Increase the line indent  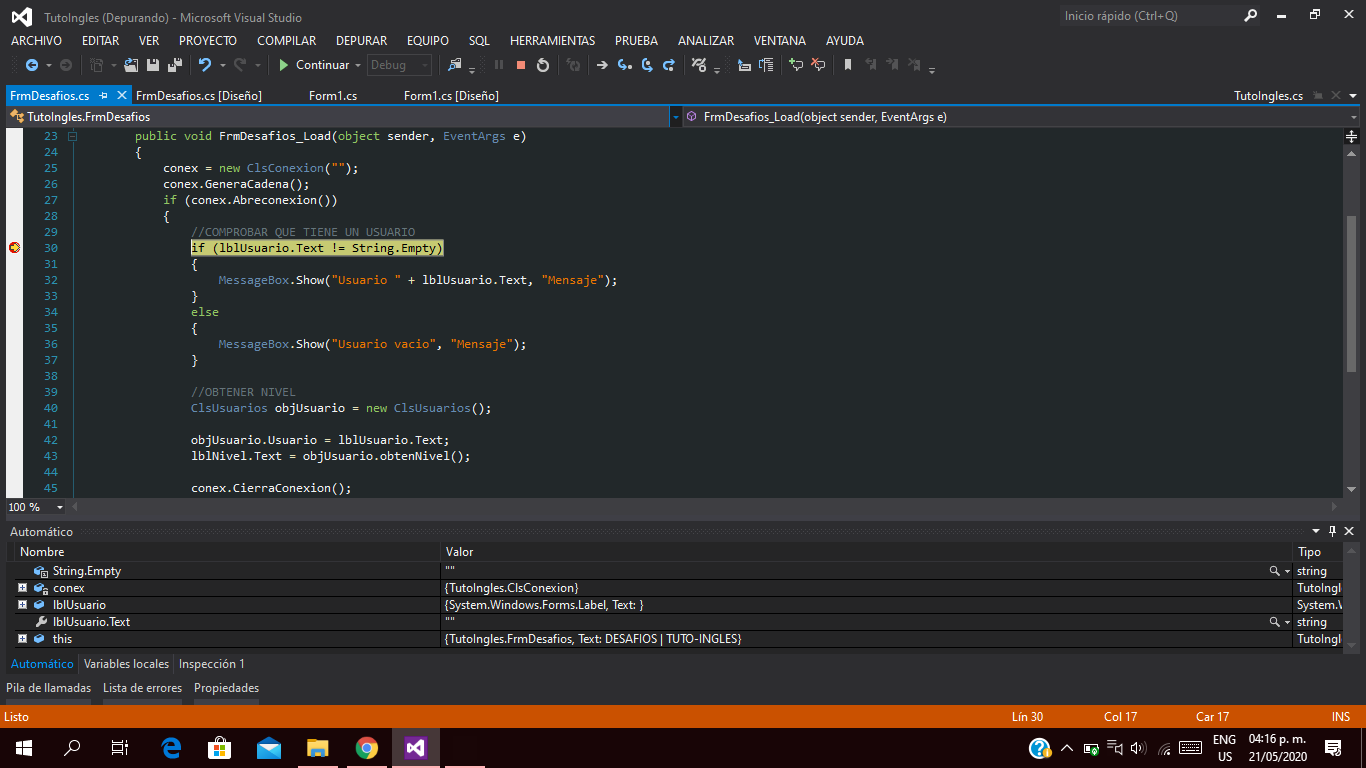click(766, 65)
